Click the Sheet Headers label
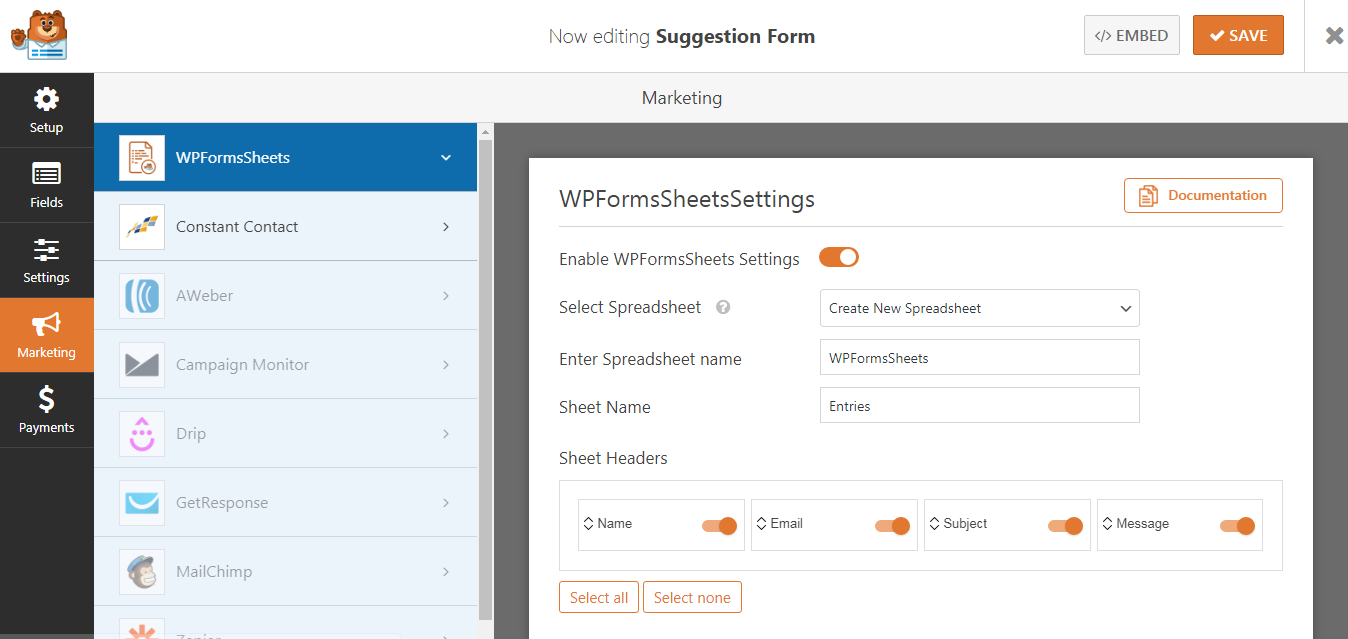1348x639 pixels. click(x=613, y=459)
